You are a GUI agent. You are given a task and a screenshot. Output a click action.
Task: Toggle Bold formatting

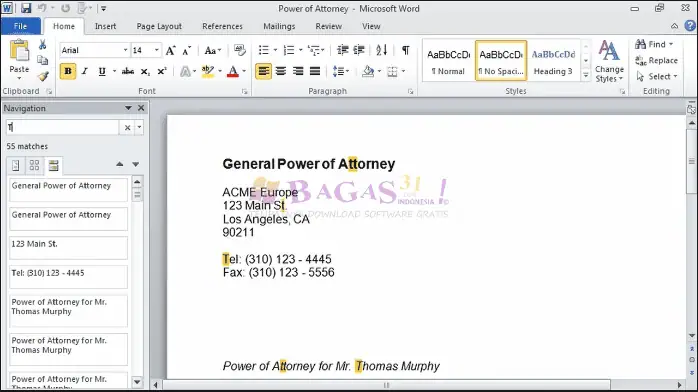[68, 71]
